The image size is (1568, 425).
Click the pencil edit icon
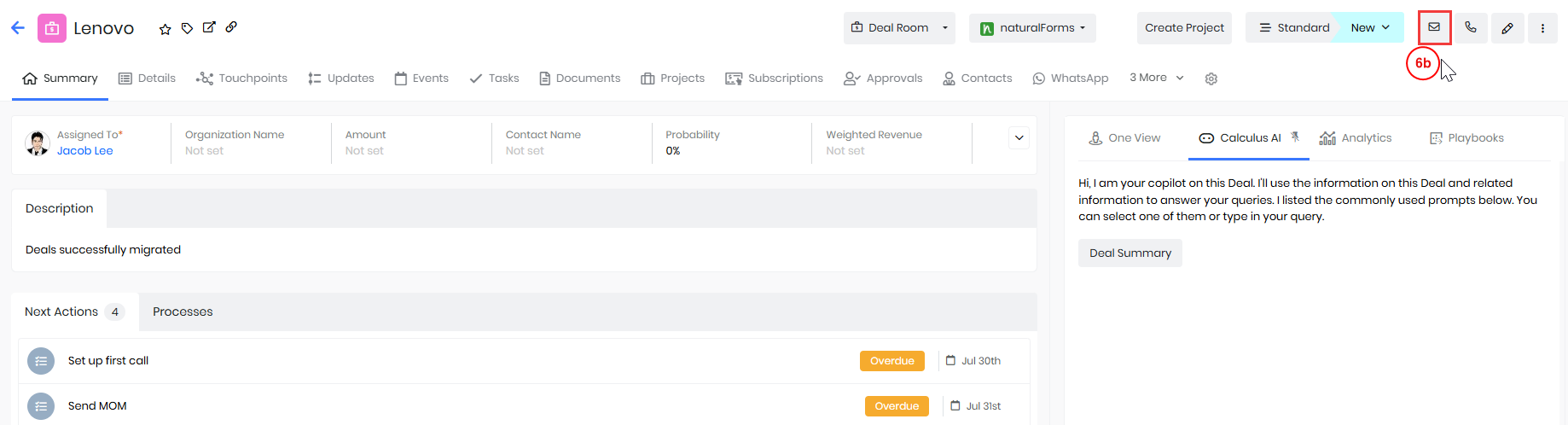[x=1507, y=28]
